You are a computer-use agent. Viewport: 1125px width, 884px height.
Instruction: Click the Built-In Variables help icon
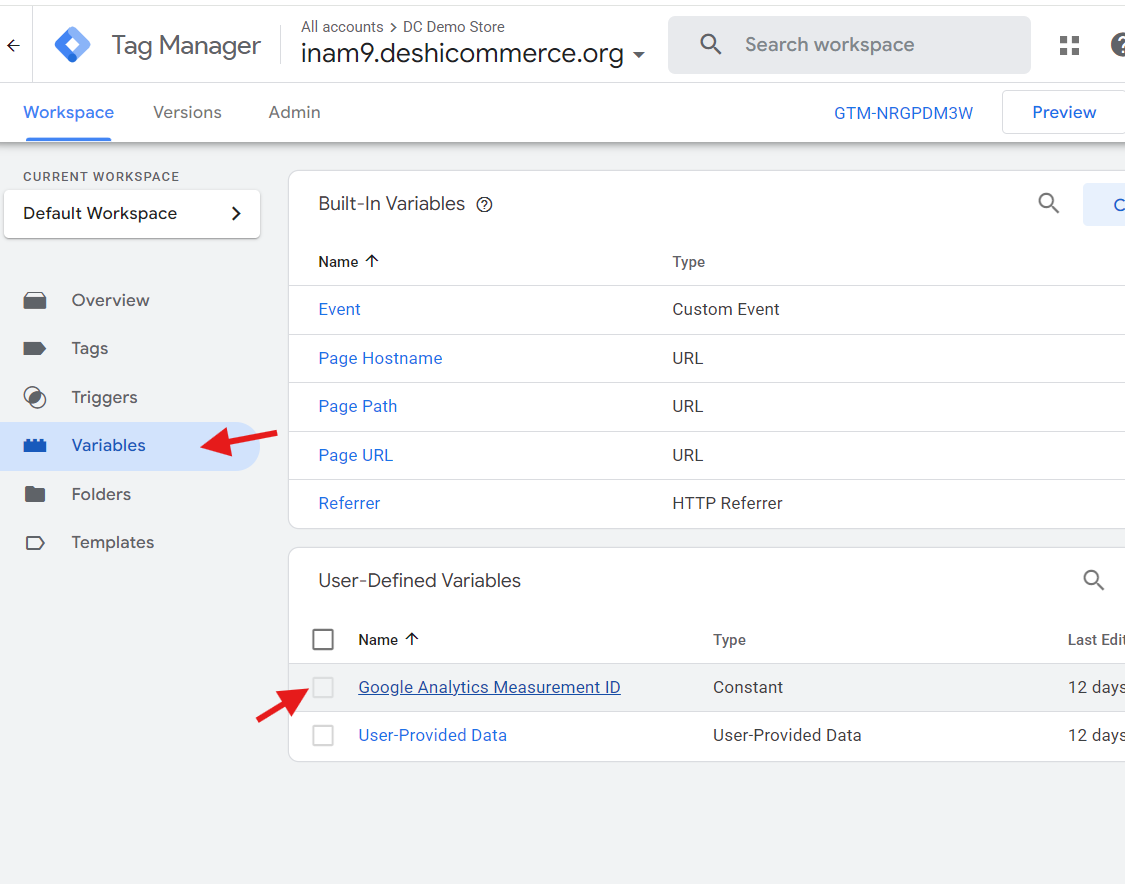485,204
